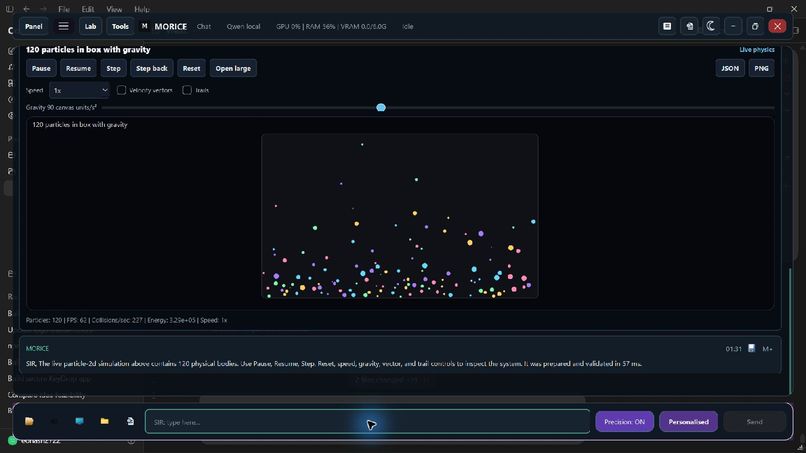This screenshot has width=806, height=453.
Task: Open the Speed 1x dropdown
Action: click(x=80, y=90)
